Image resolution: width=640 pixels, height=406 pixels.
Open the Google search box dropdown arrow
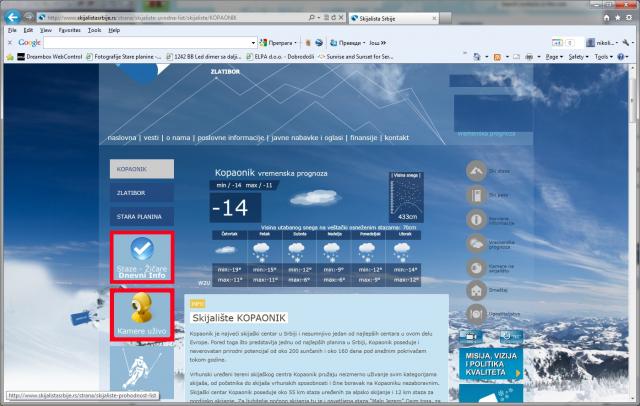pyautogui.click(x=253, y=43)
